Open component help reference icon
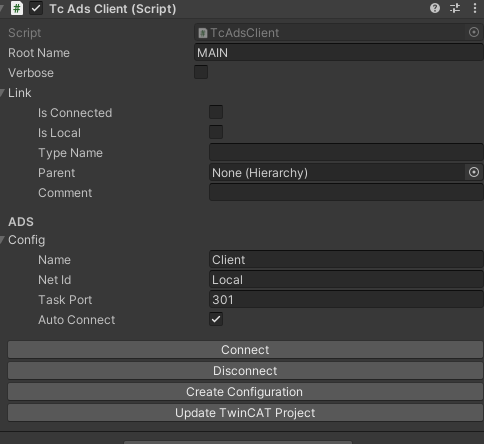The image size is (484, 444). [x=435, y=8]
